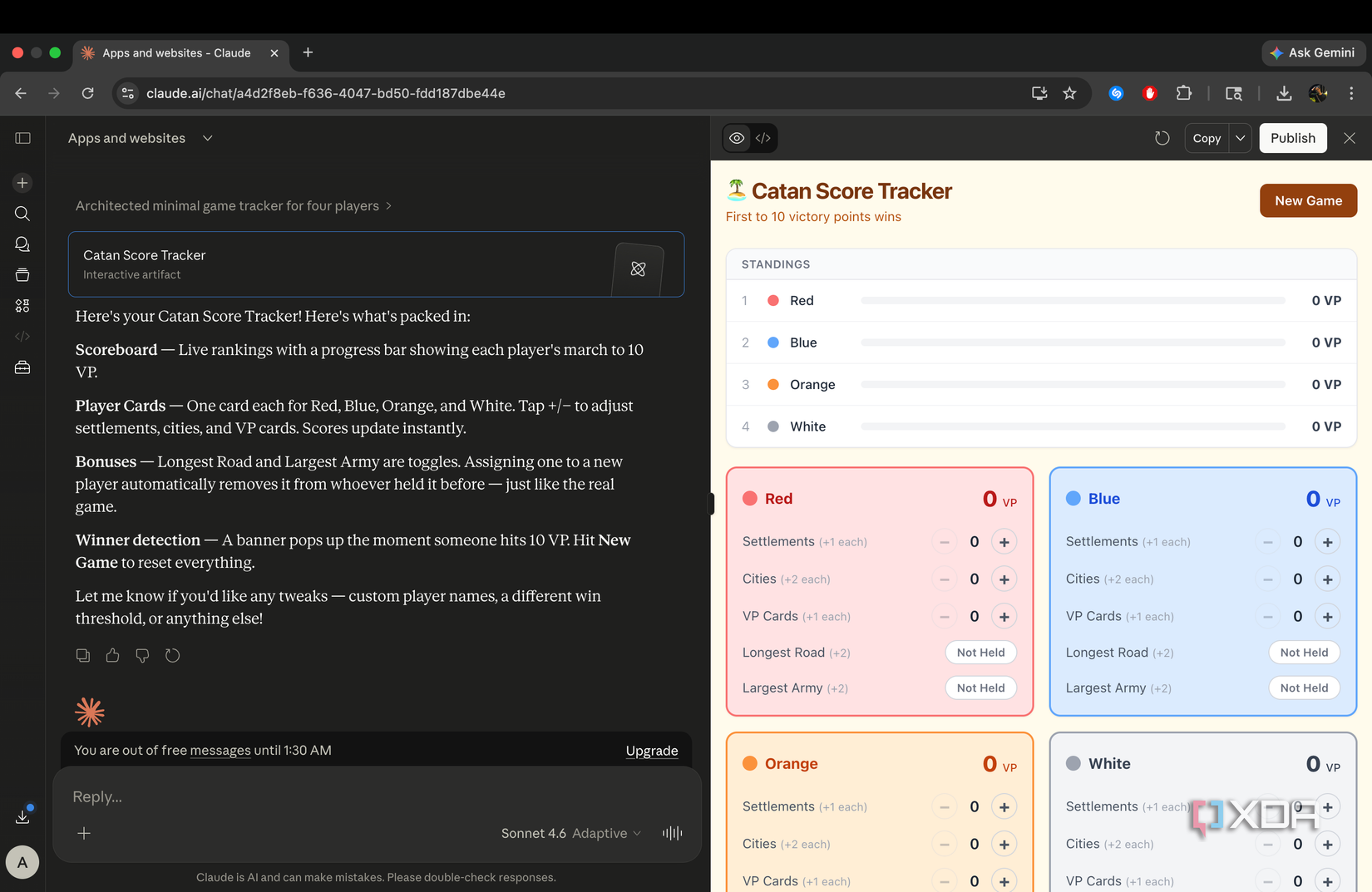
Task: Click the New Game button
Action: [1308, 200]
